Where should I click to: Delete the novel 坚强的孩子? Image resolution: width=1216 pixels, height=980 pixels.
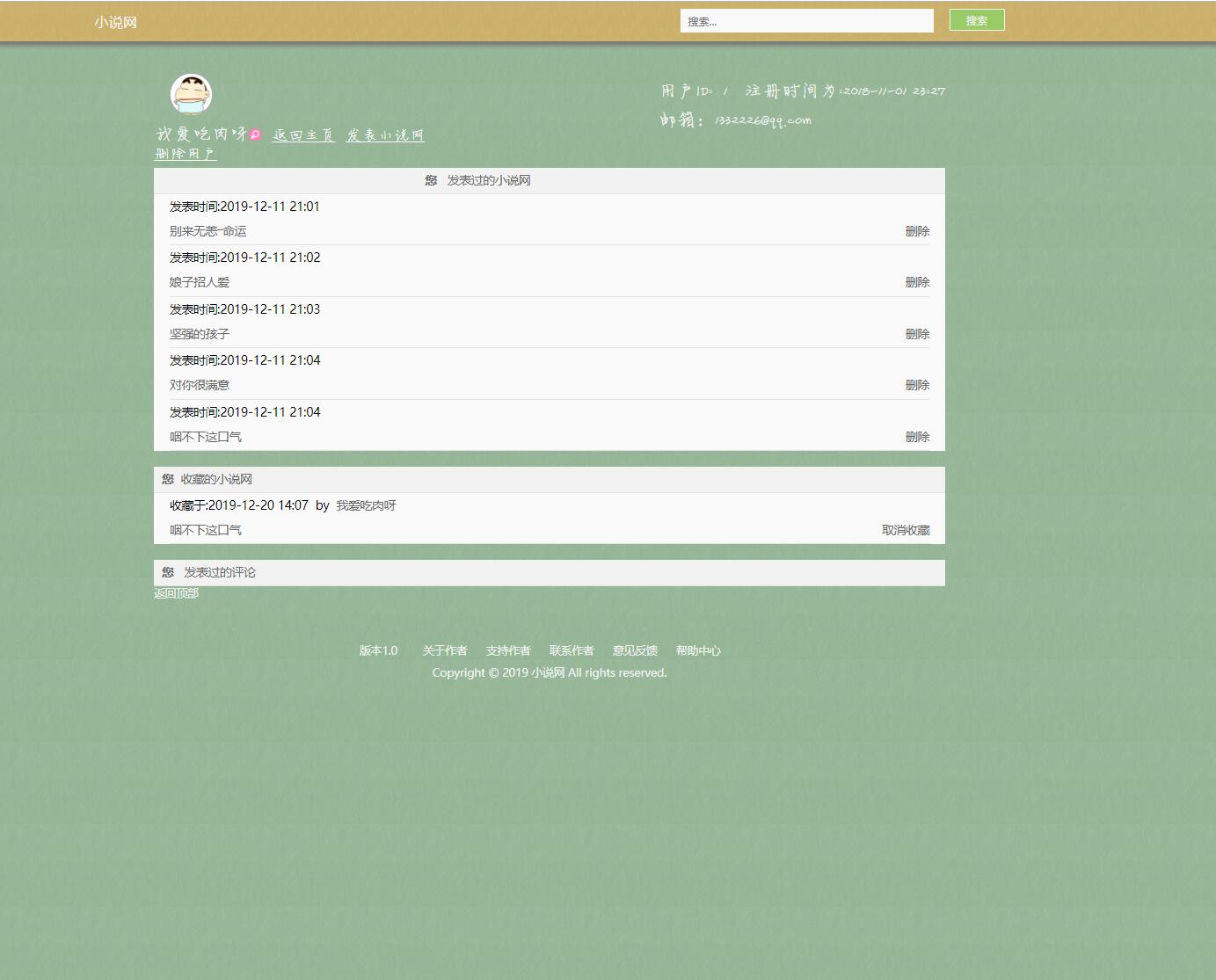[917, 334]
